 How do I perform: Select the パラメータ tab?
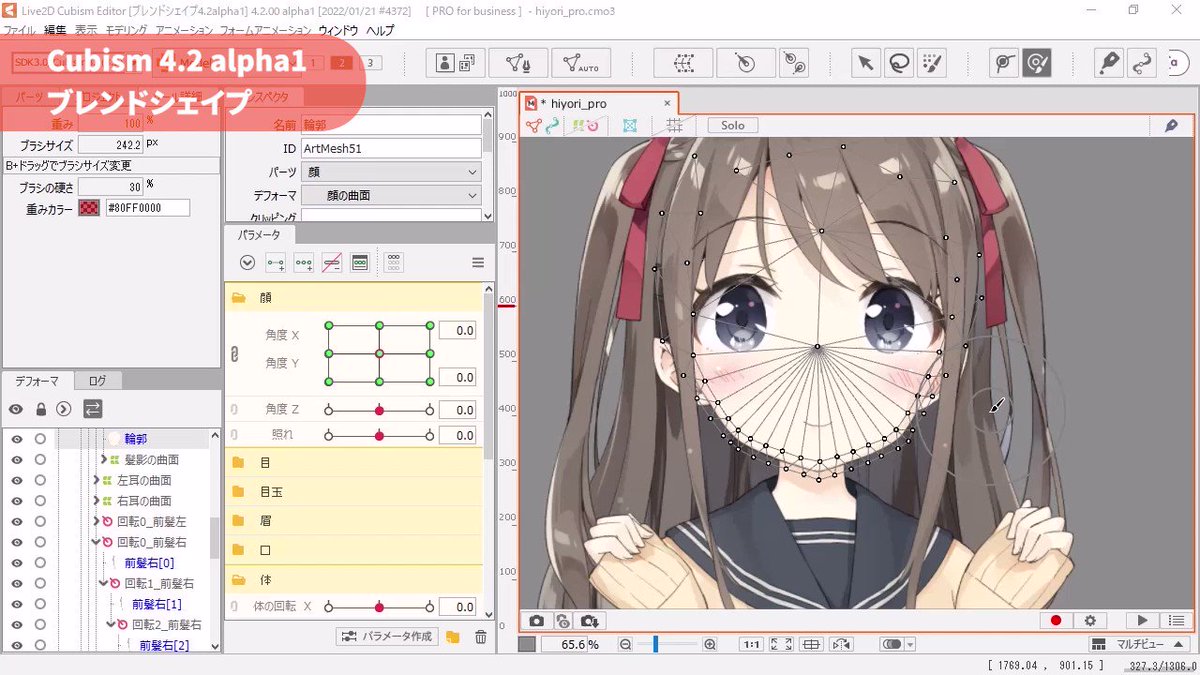coord(259,236)
